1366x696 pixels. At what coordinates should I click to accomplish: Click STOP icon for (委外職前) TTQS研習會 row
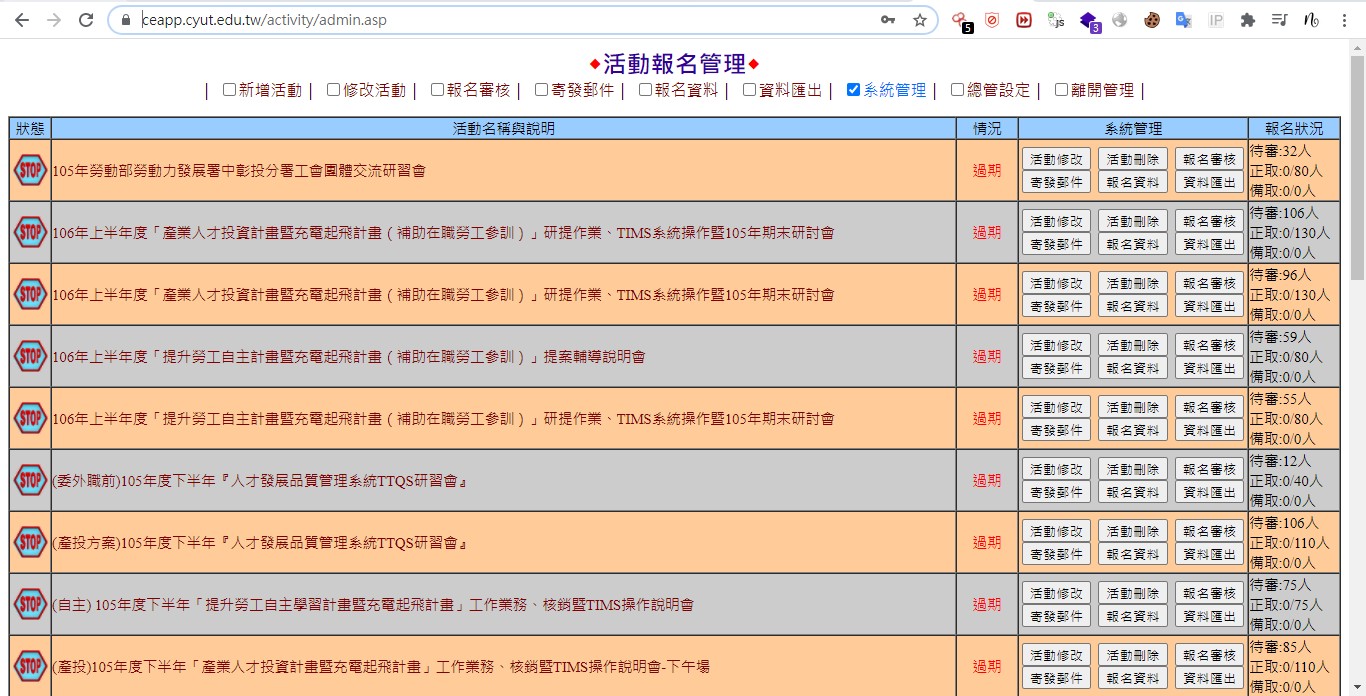coord(30,480)
